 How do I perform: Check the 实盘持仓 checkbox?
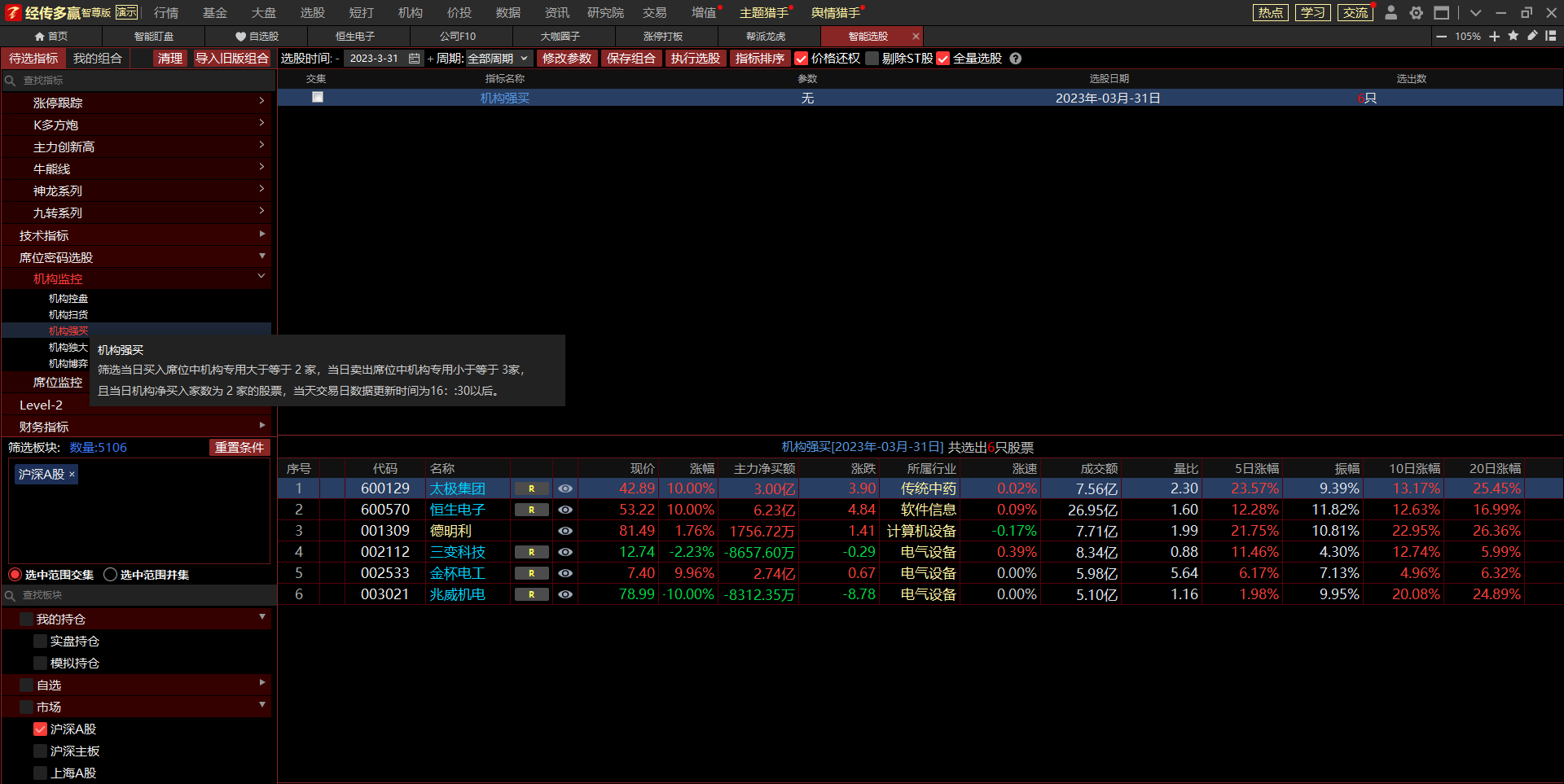click(40, 642)
